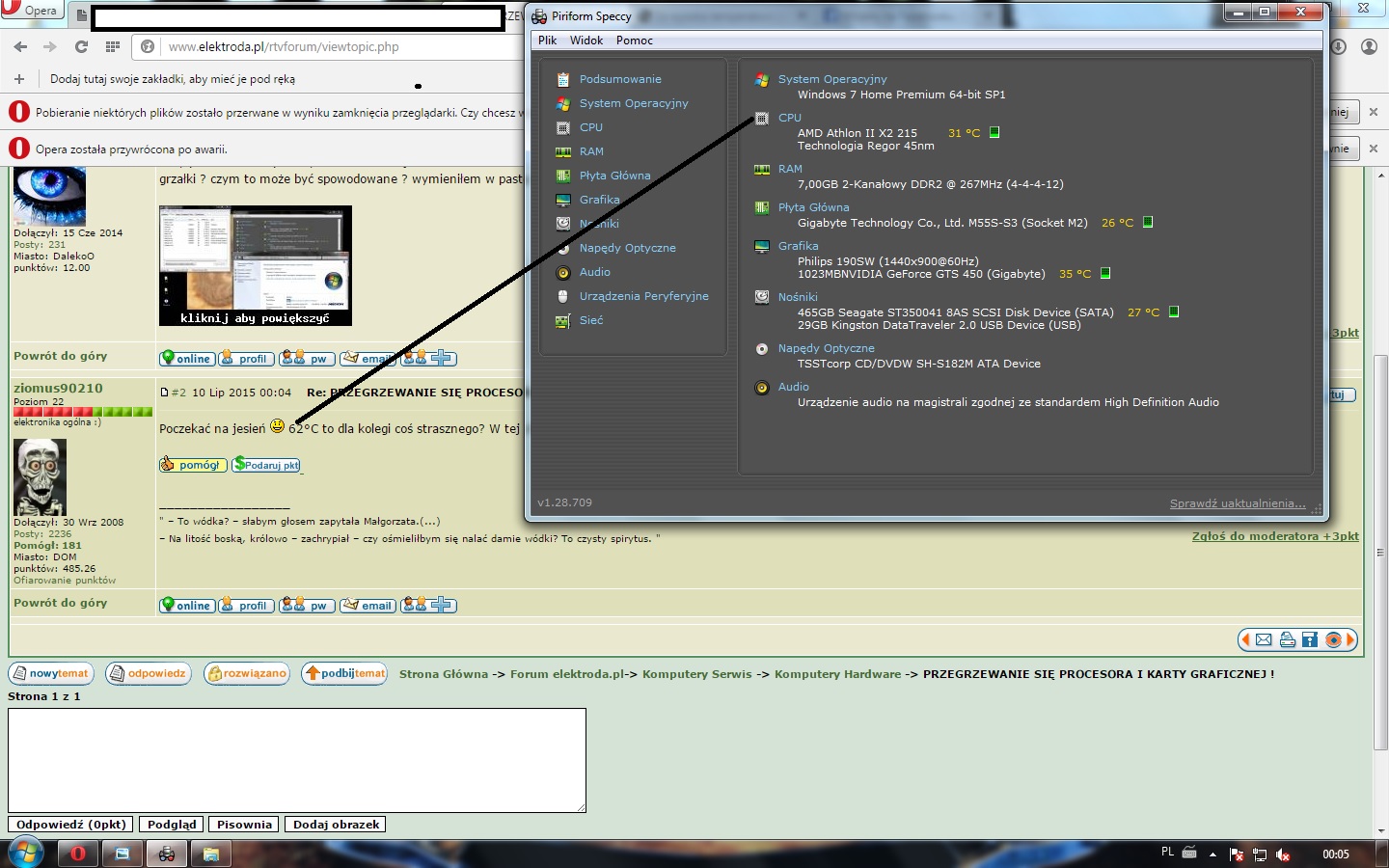
Task: Click the 'Podaruj pkt' button
Action: [266, 465]
